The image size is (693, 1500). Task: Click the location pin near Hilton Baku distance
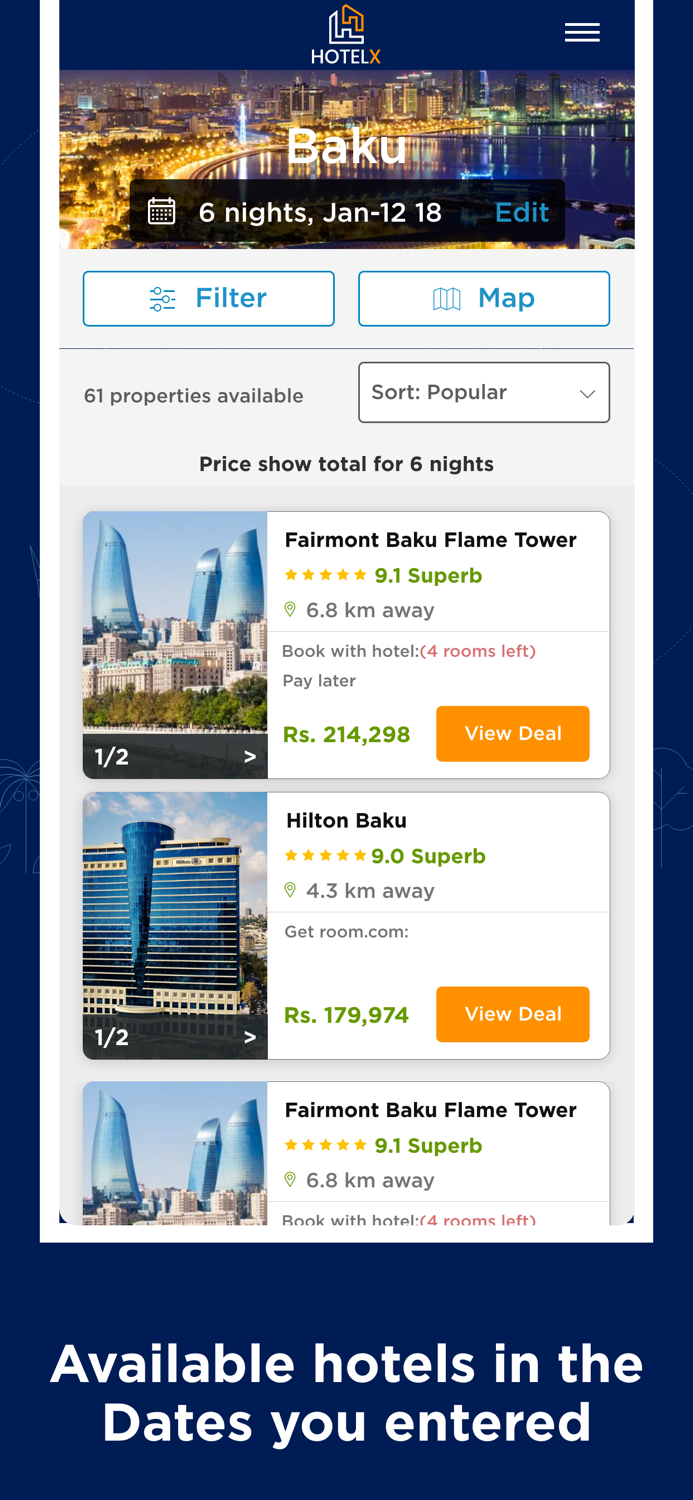coord(290,888)
